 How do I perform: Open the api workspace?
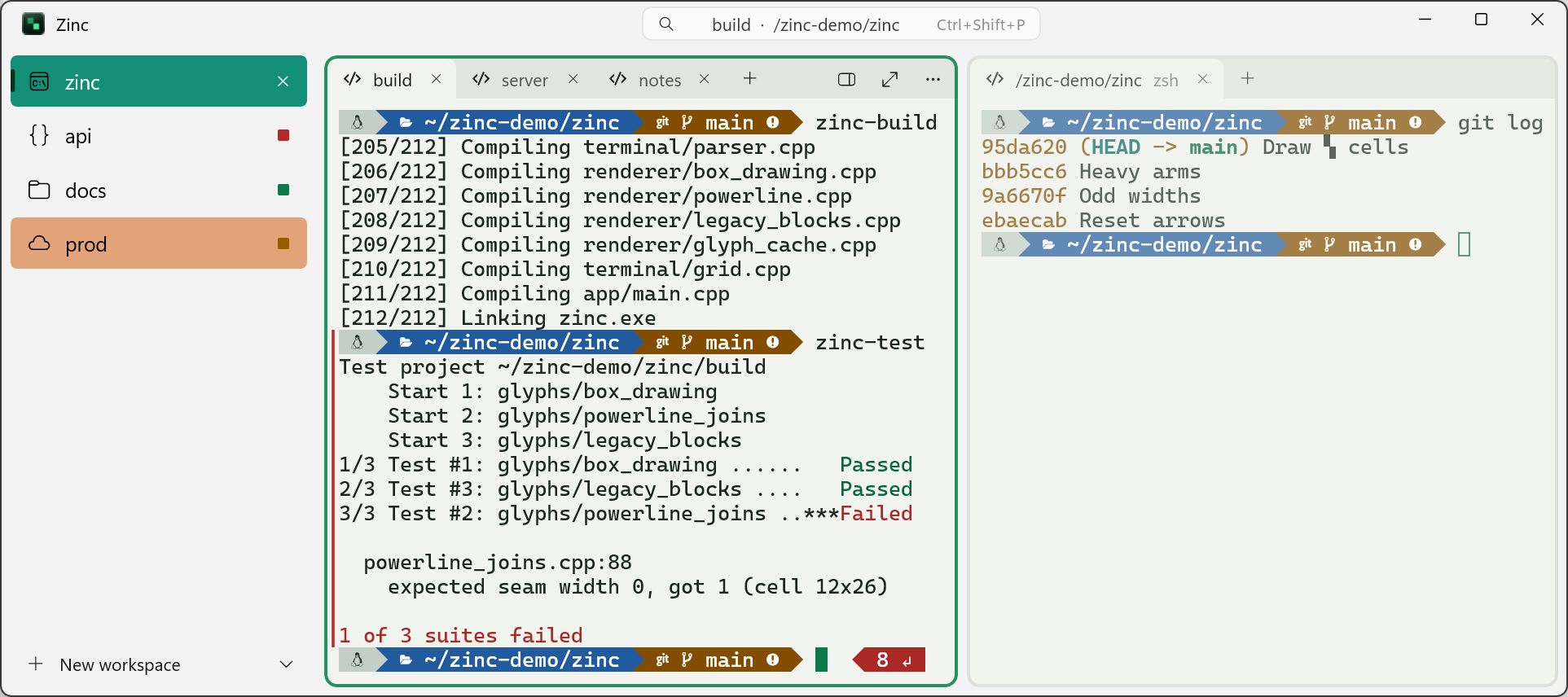pos(159,136)
